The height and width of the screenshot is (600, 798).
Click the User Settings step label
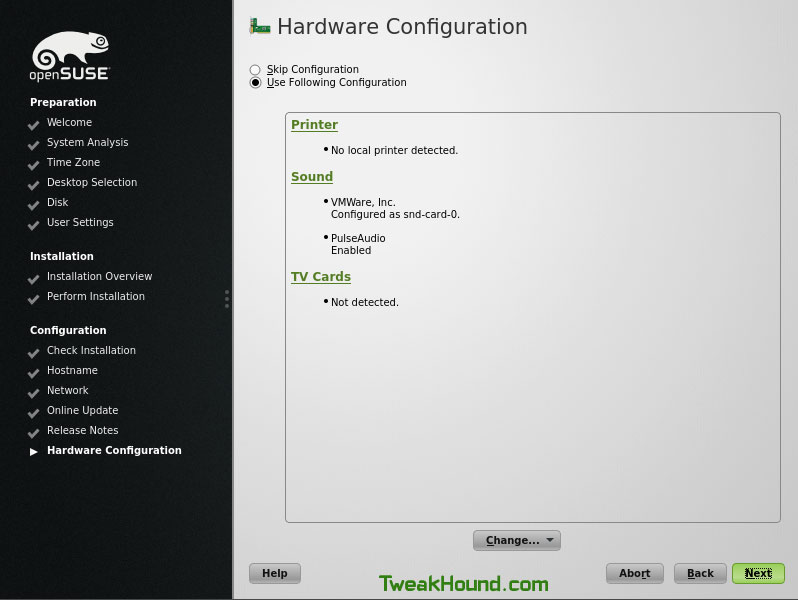point(80,222)
